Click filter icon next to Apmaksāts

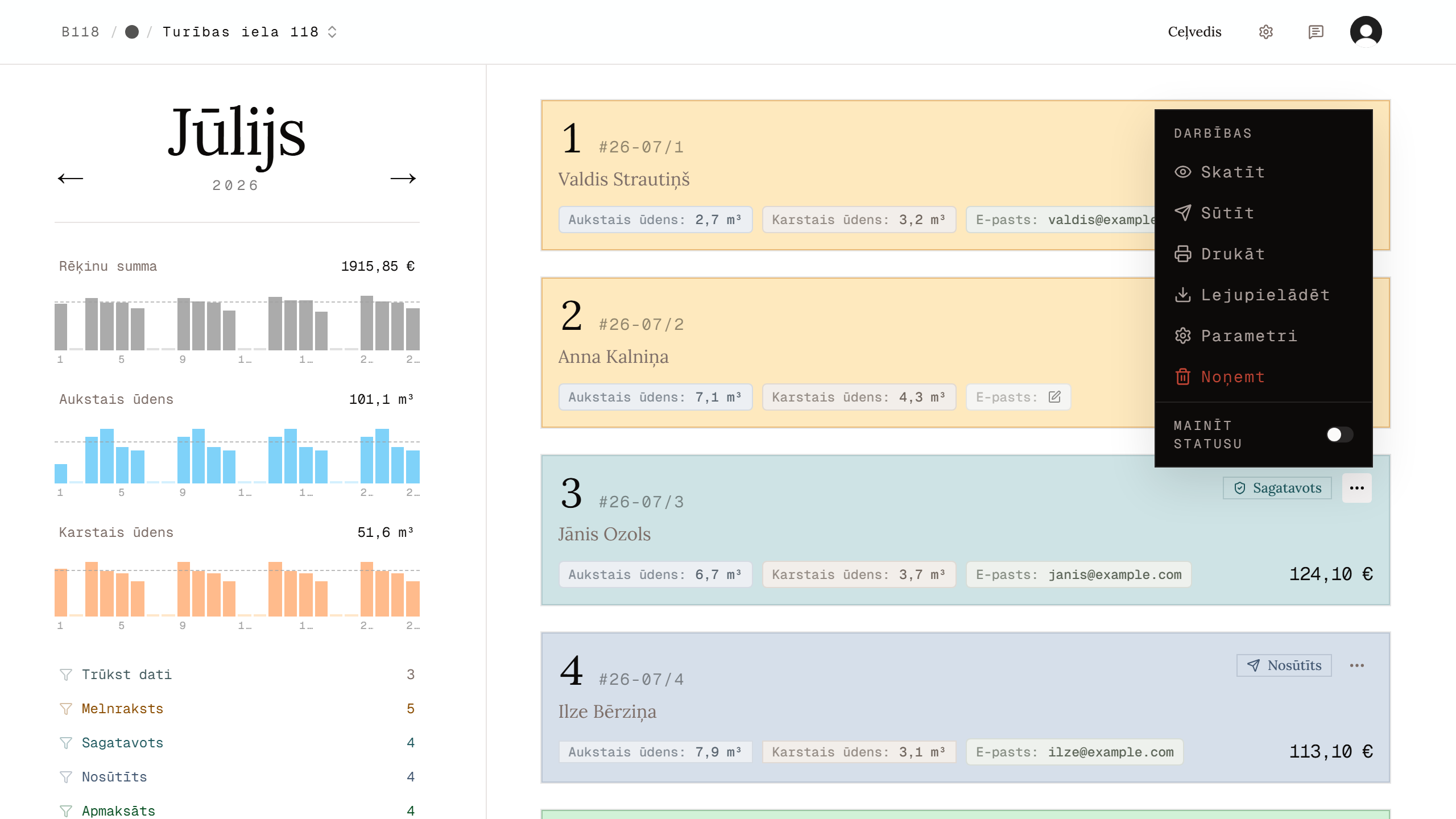tap(66, 811)
